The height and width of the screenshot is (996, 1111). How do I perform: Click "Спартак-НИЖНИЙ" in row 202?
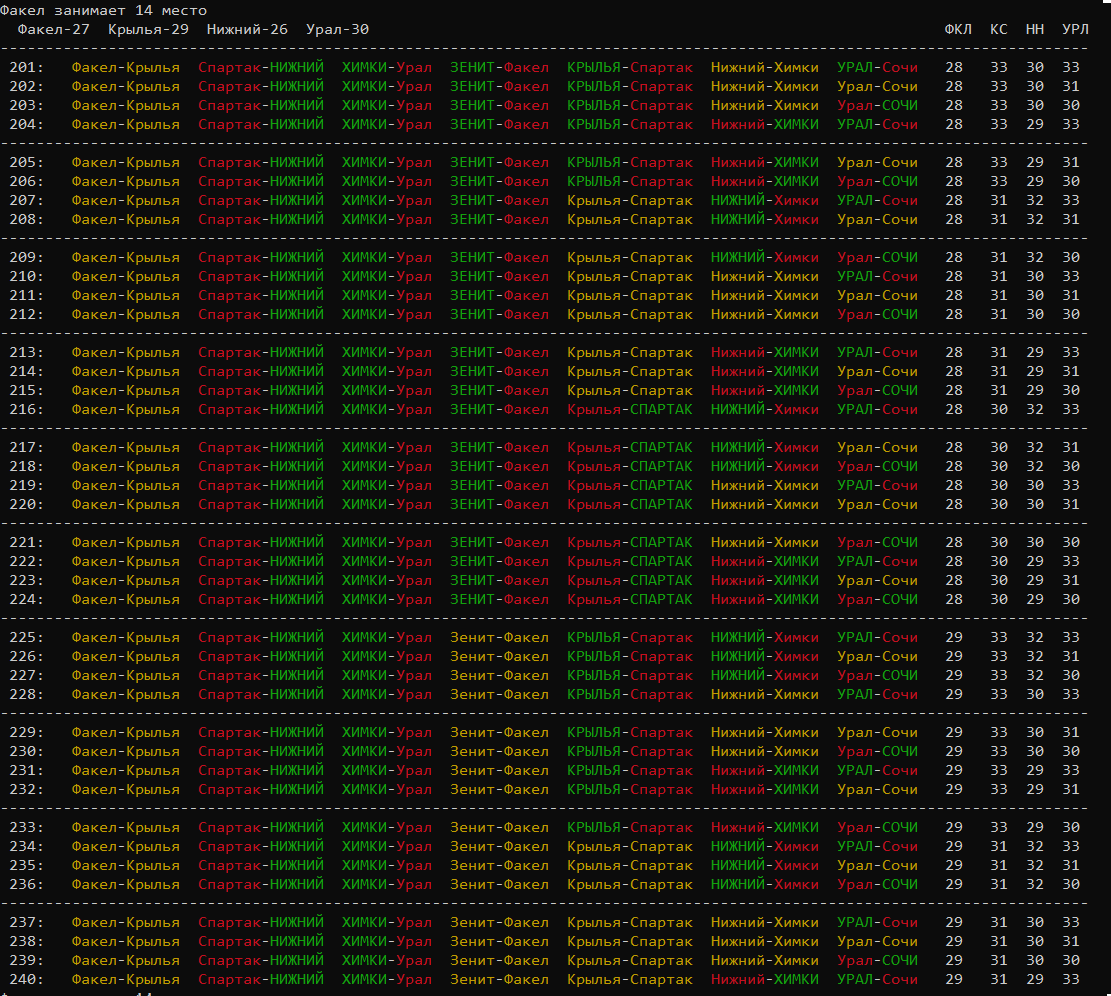click(261, 86)
